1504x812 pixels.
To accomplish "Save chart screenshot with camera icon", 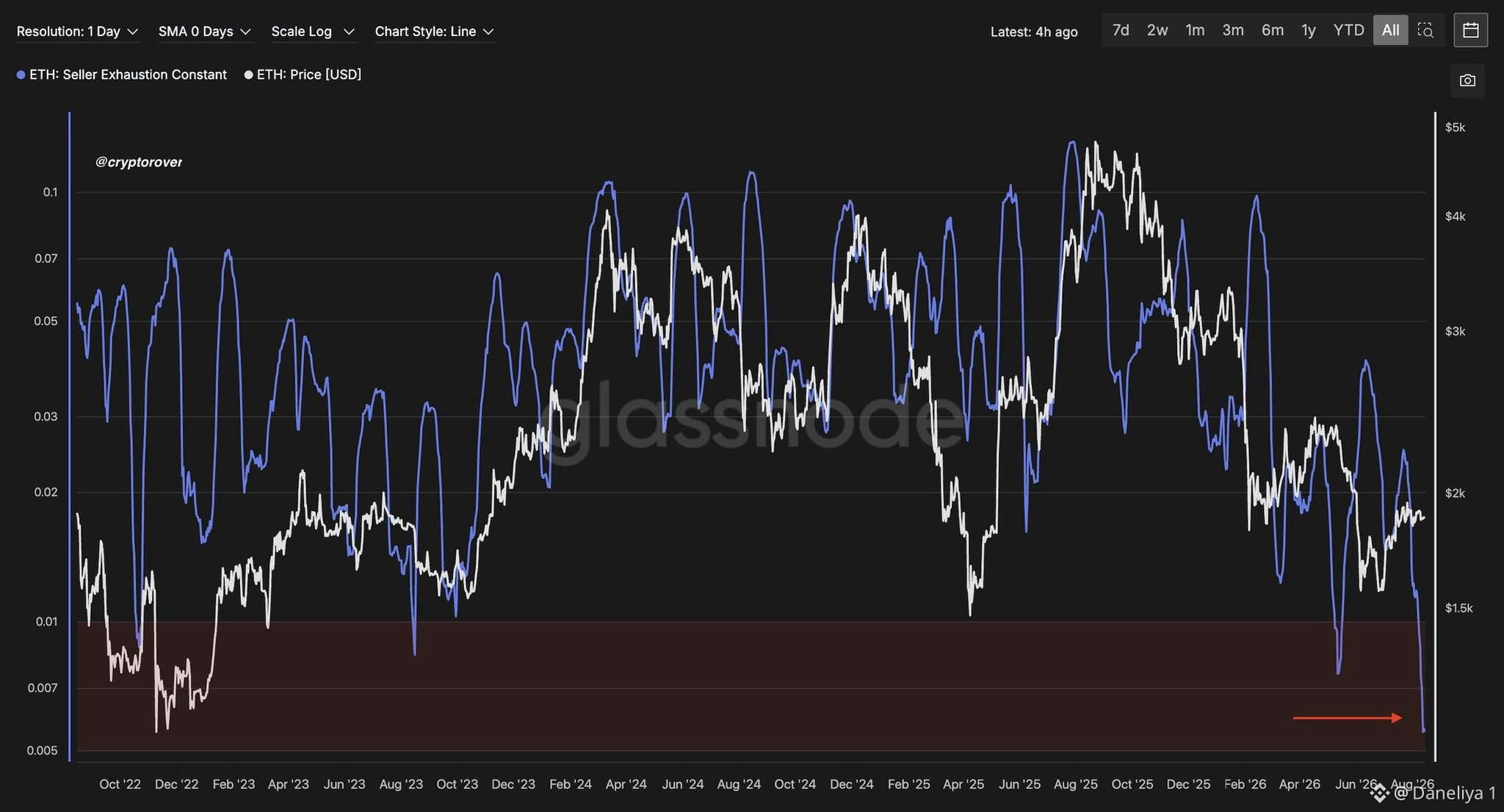I will (x=1467, y=81).
